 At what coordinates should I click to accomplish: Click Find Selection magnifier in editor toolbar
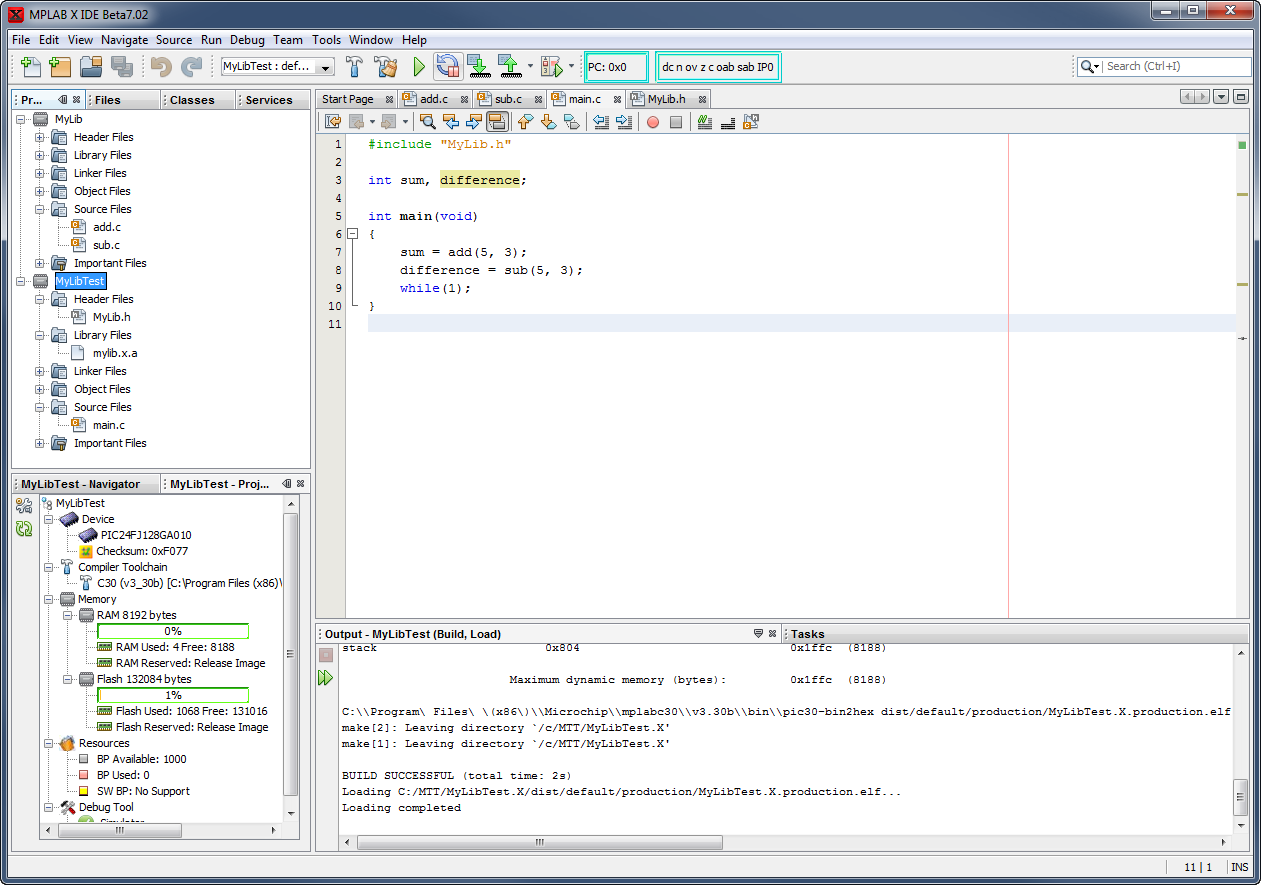coord(427,122)
